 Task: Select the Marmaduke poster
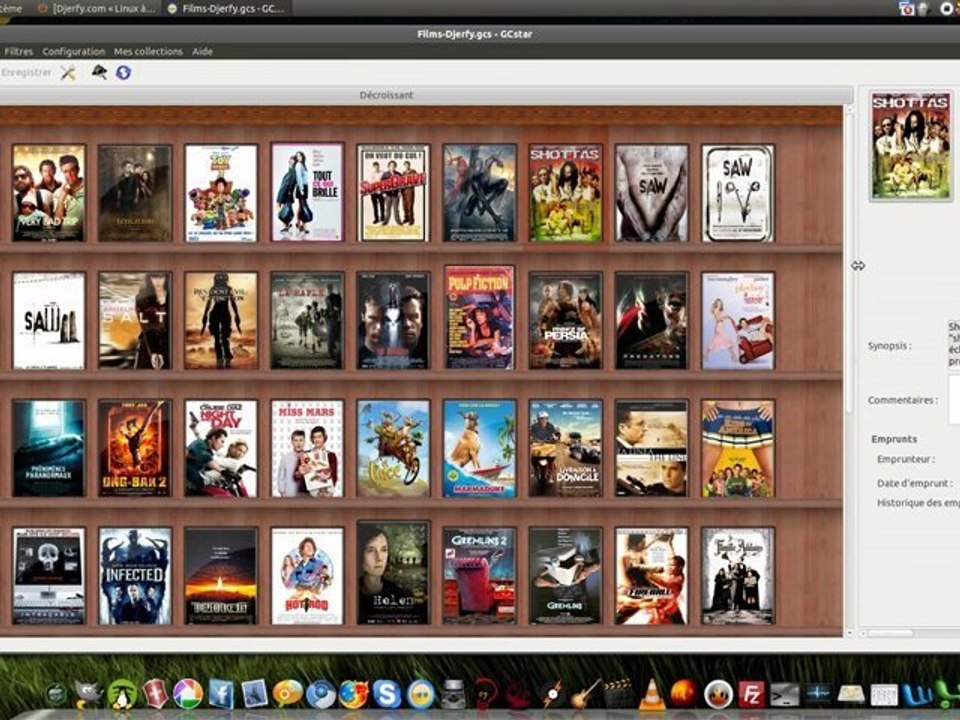479,448
